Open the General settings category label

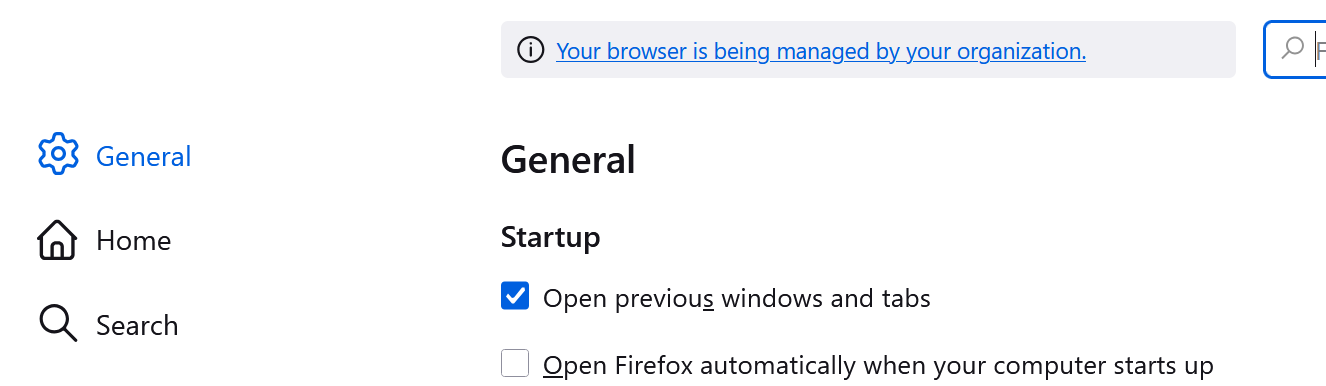[x=144, y=156]
